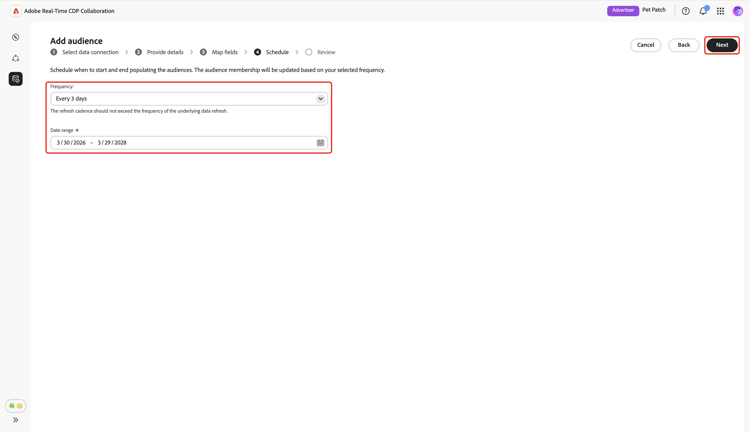Viewport: 750px width, 432px height.
Task: Open the Collaborate nodes sidebar icon
Action: (16, 58)
